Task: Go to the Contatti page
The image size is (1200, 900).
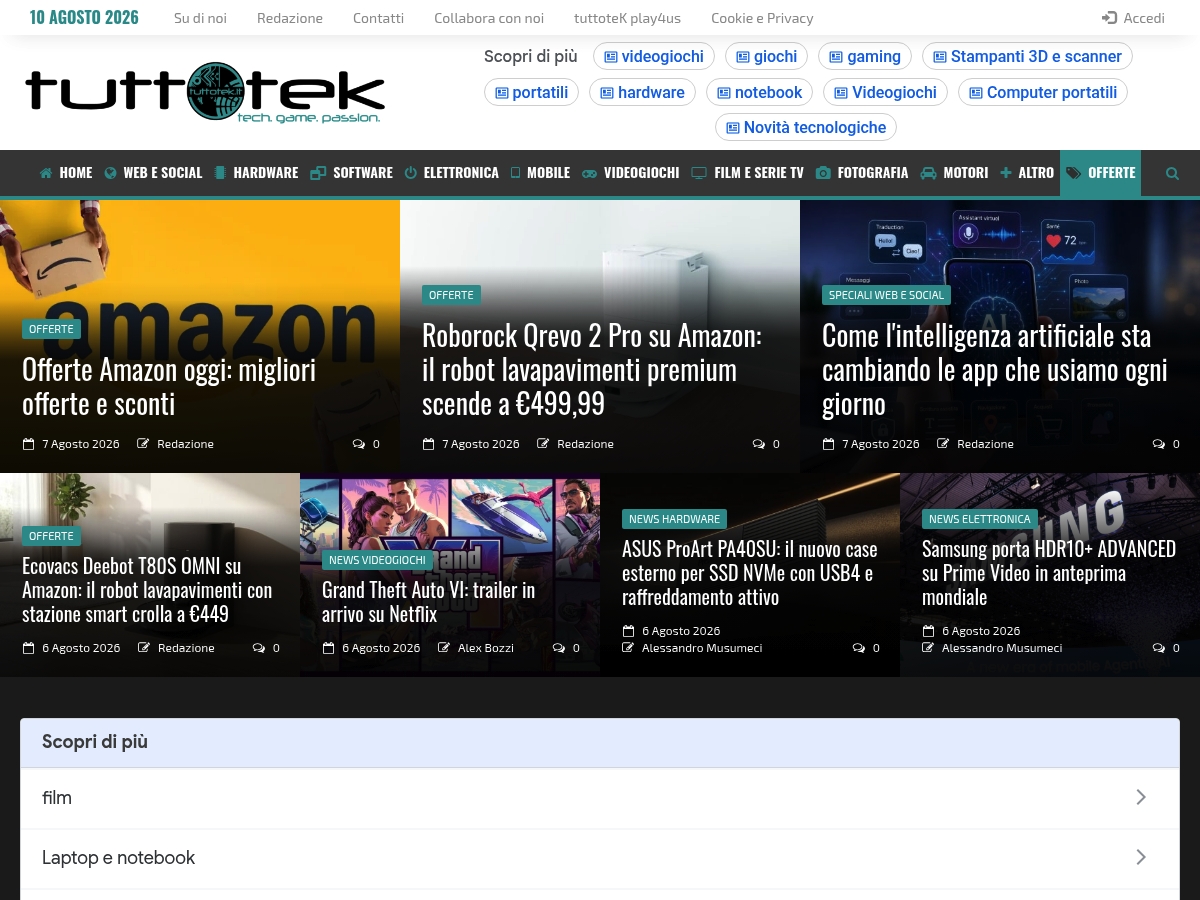Action: (x=378, y=18)
